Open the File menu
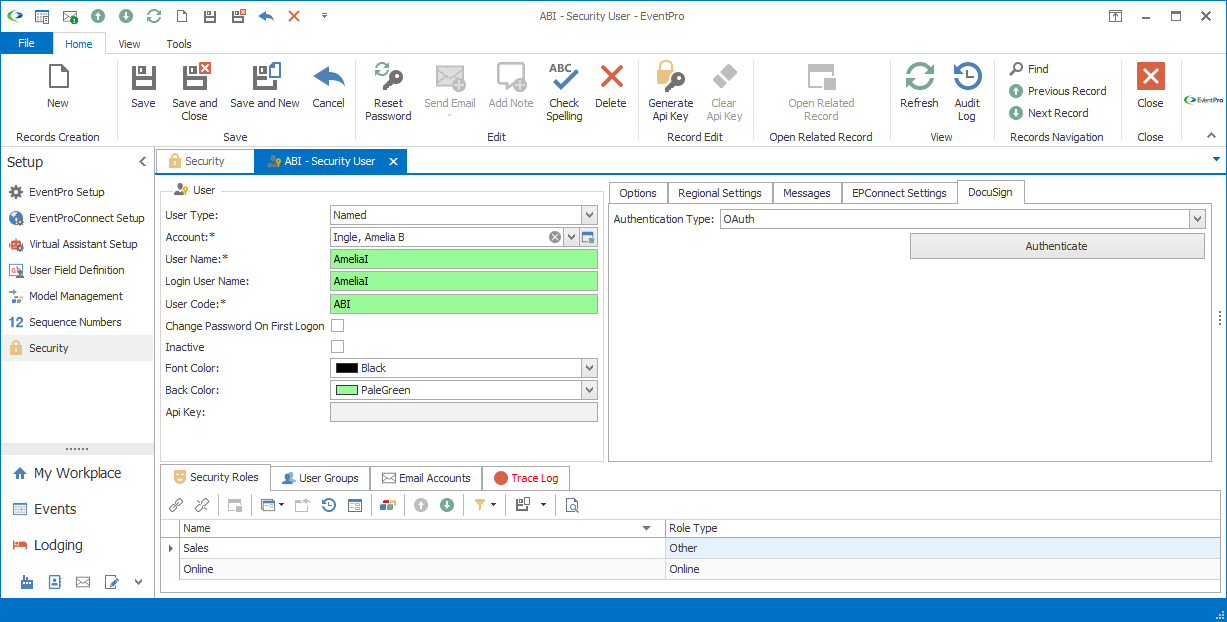1227x622 pixels. [x=26, y=44]
